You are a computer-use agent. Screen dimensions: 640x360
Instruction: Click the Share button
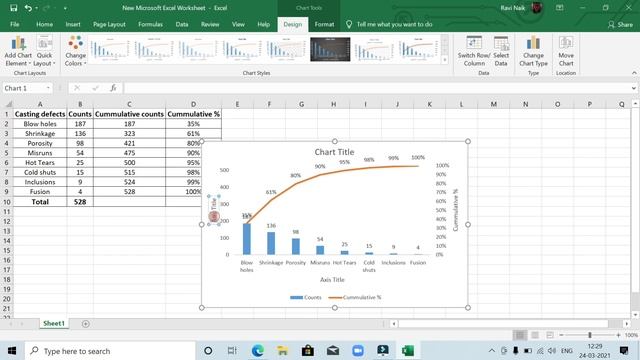620,25
